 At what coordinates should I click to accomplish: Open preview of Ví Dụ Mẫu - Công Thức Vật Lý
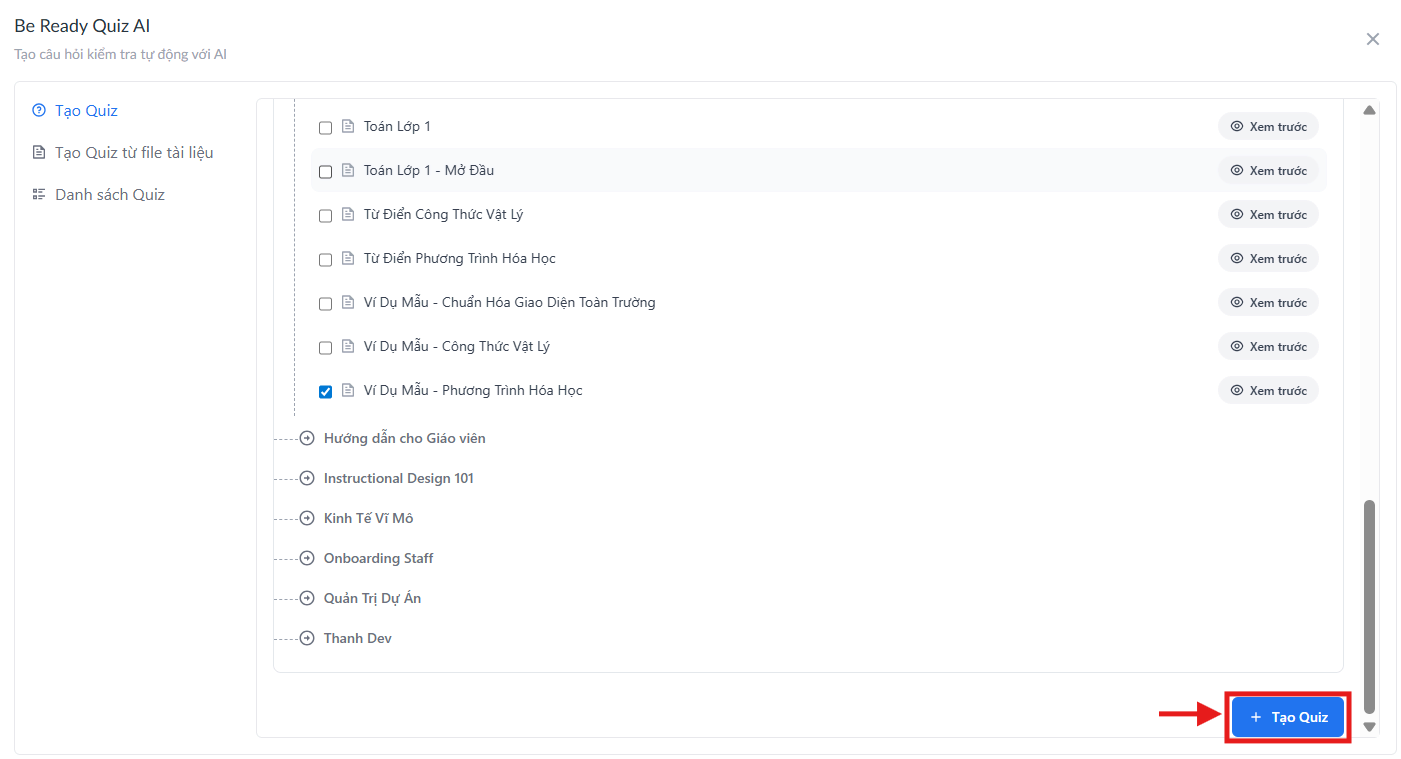tap(1268, 347)
